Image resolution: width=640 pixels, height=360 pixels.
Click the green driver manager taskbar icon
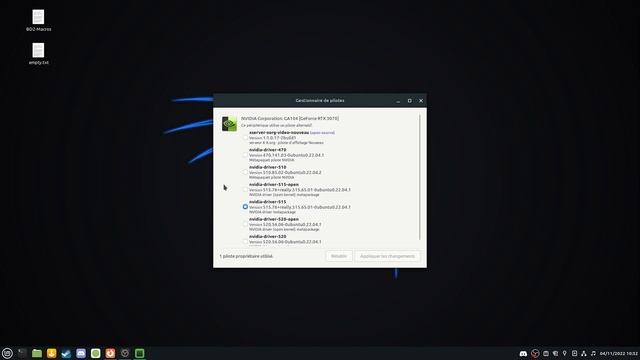(140, 353)
